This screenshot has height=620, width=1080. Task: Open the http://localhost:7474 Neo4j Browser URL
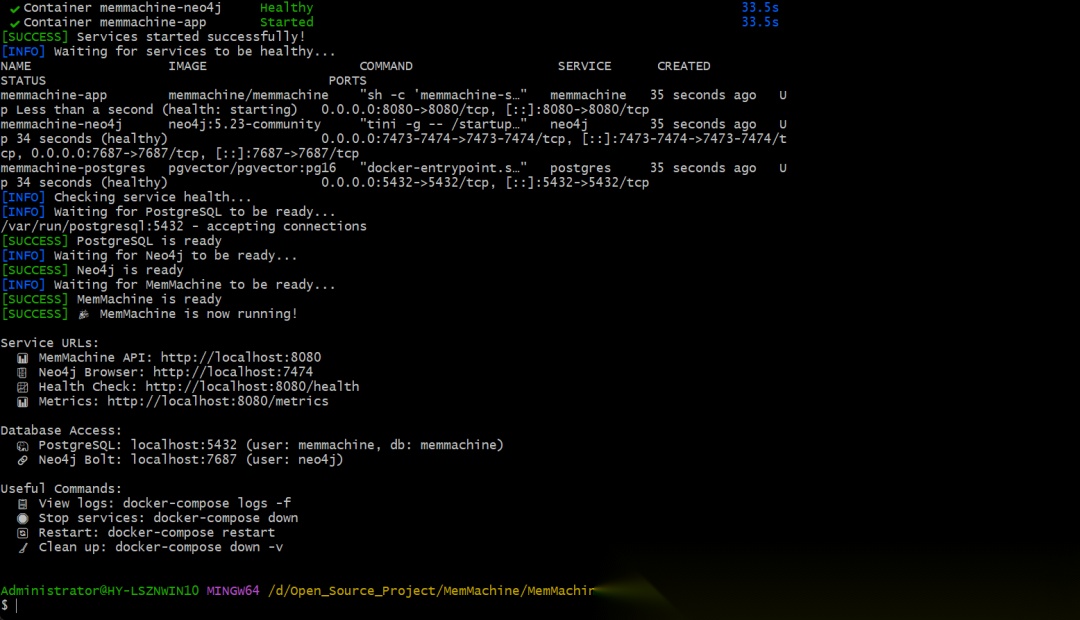233,372
